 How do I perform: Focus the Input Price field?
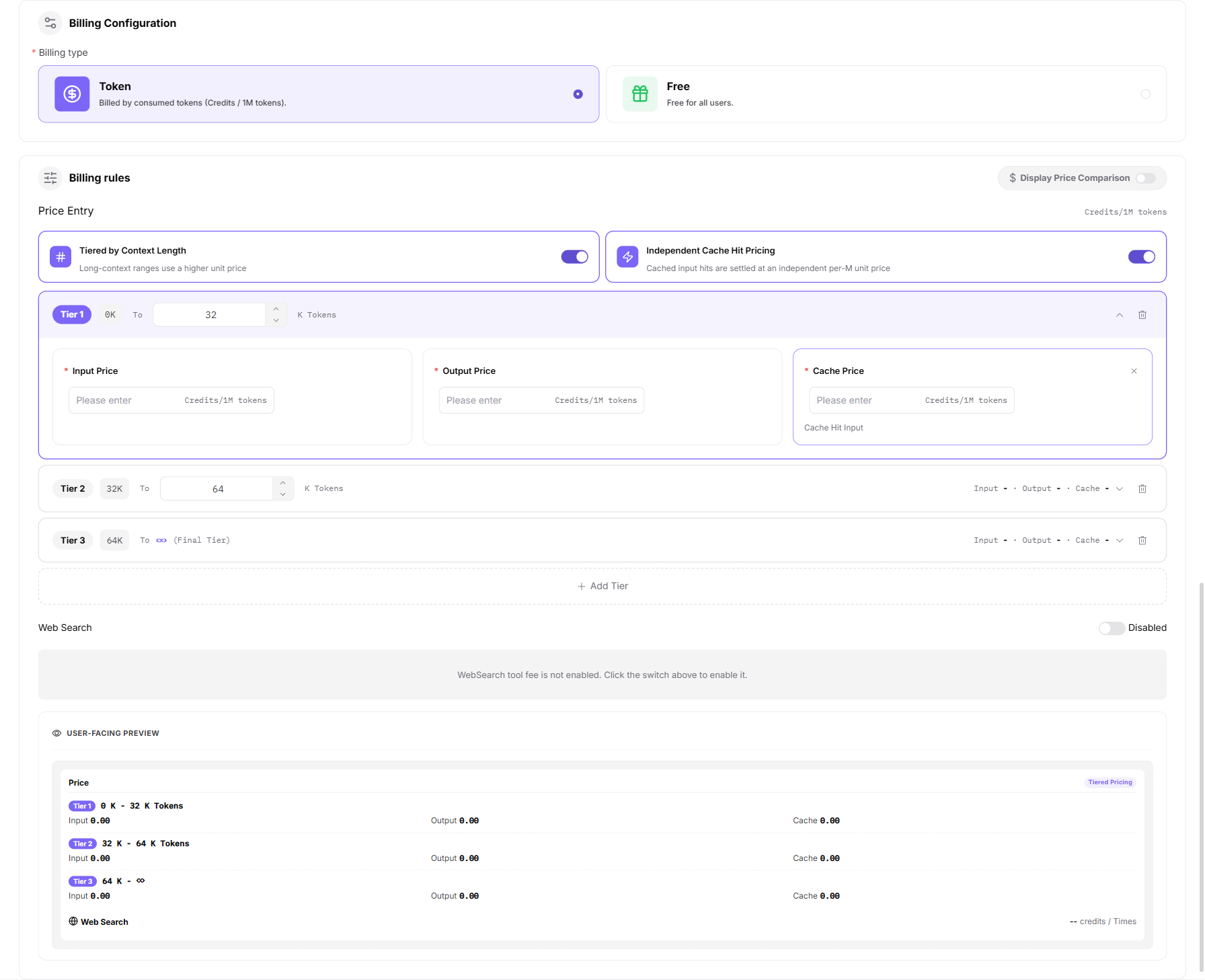[x=171, y=400]
